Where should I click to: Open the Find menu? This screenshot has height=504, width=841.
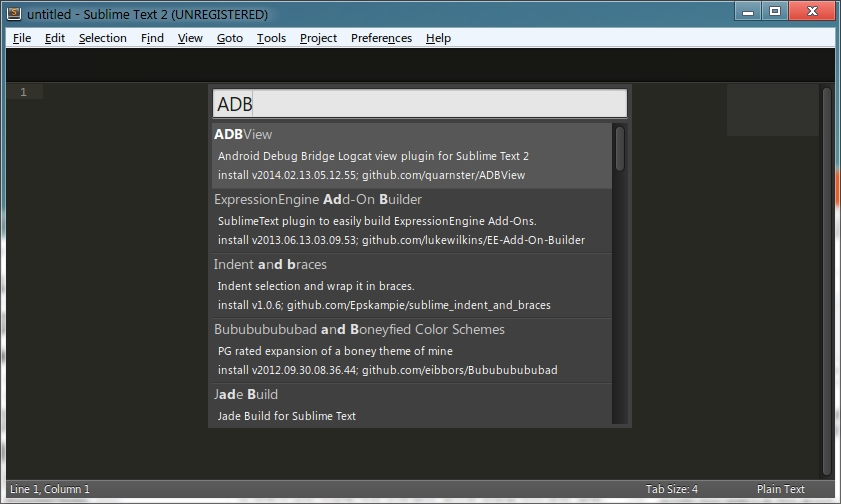click(x=152, y=38)
